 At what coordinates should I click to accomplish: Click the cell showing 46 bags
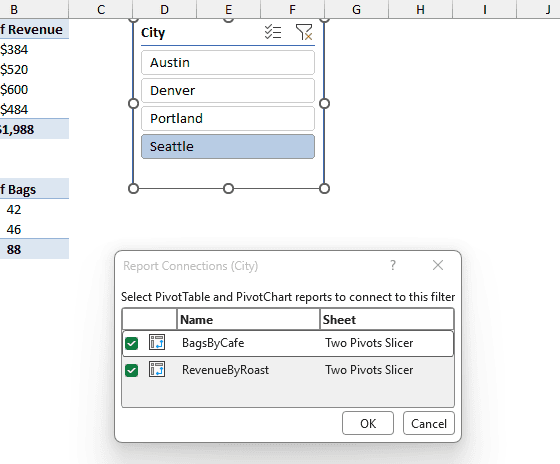click(x=34, y=229)
